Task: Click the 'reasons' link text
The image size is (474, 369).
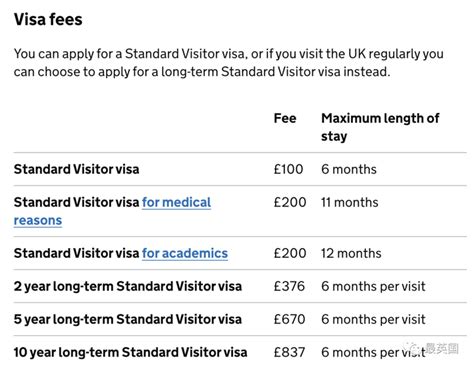Action: (38, 220)
